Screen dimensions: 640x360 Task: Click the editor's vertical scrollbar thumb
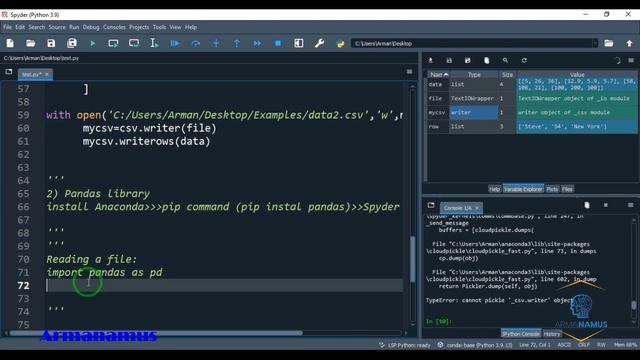(413, 260)
